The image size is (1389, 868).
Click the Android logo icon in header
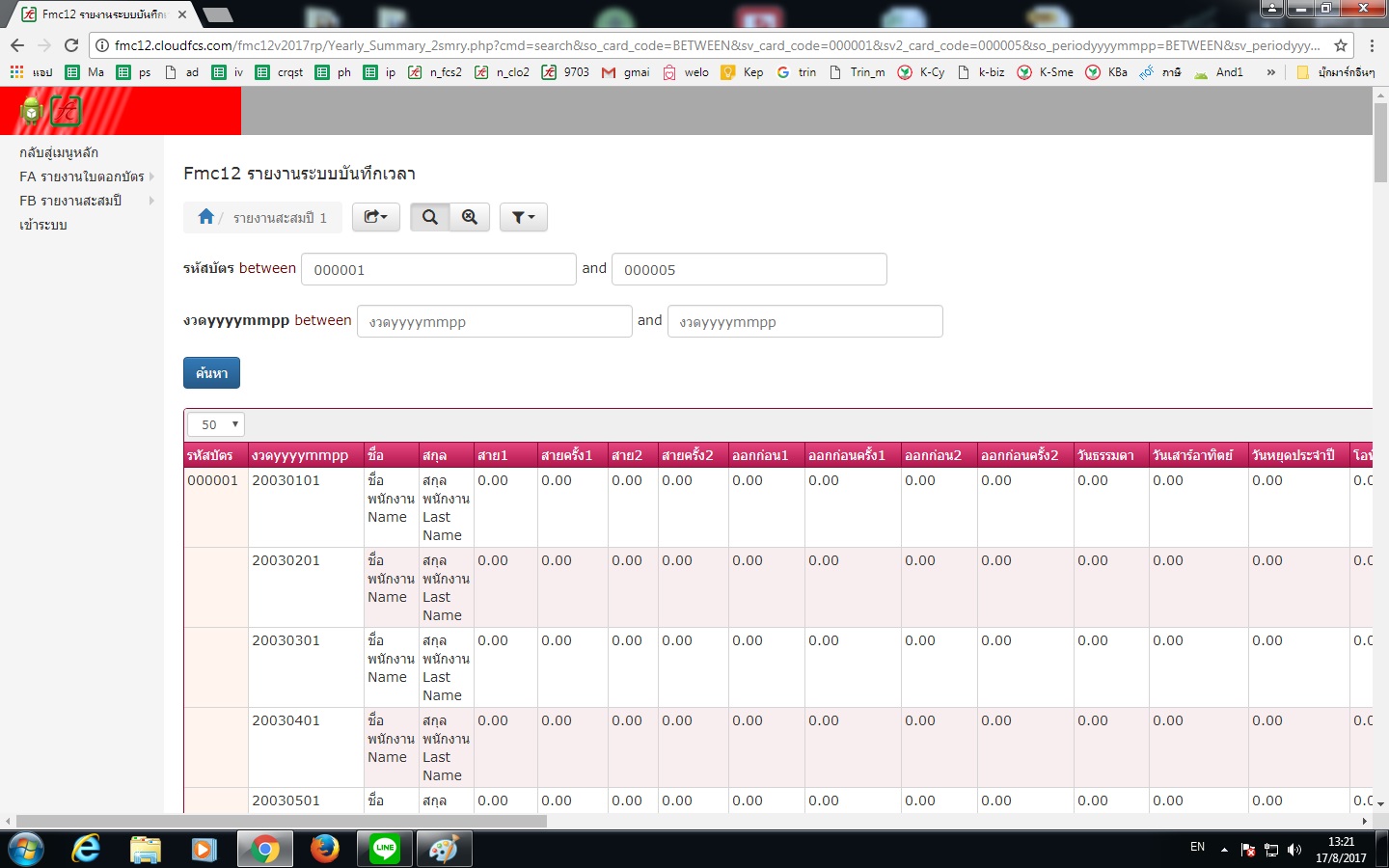[31, 112]
